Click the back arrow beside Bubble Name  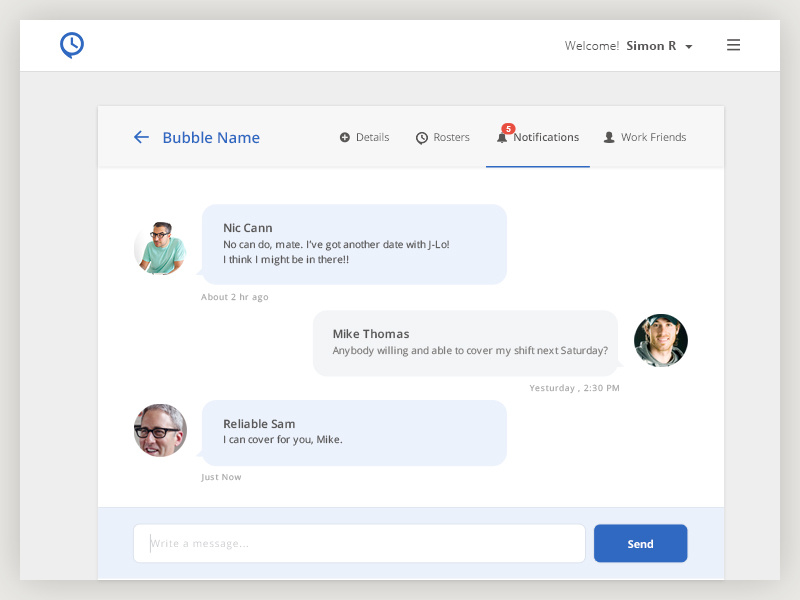point(141,137)
